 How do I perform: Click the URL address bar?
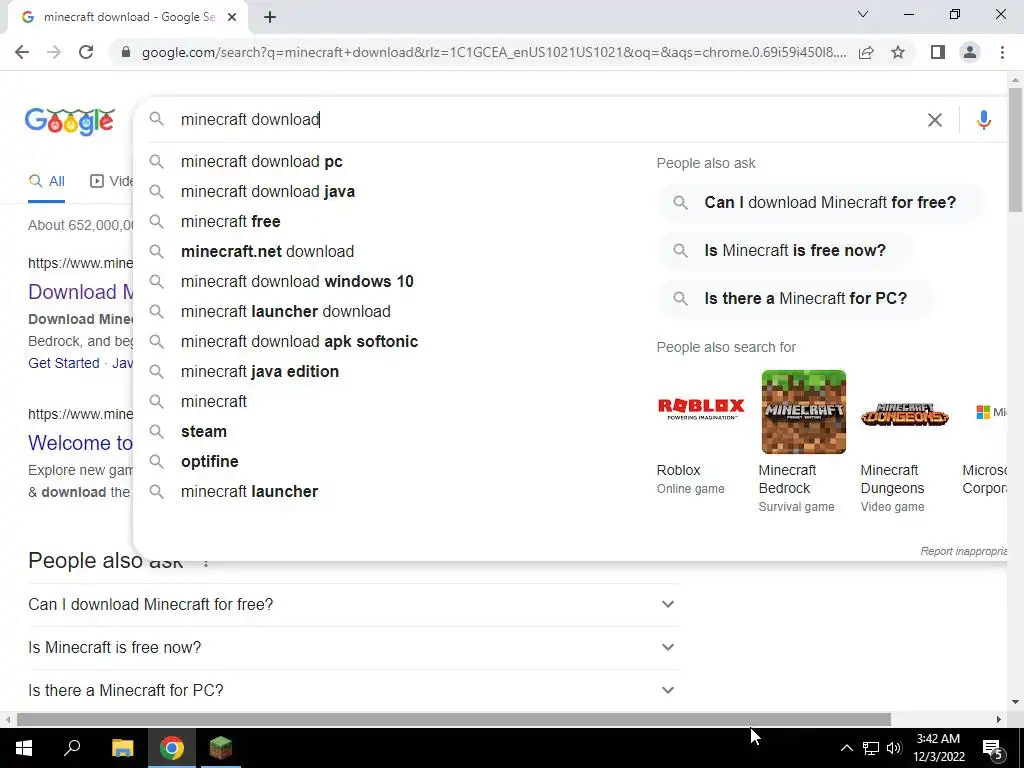tap(494, 52)
